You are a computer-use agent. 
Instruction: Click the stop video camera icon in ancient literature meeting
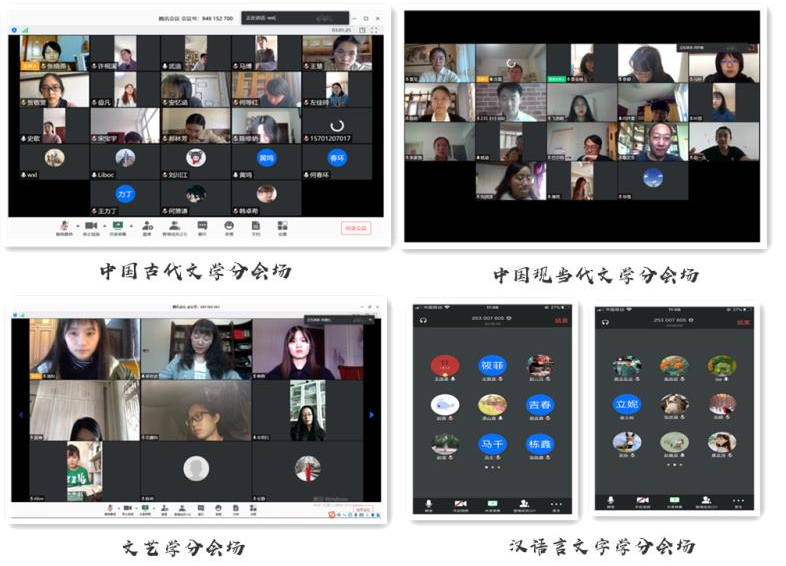pyautogui.click(x=92, y=226)
